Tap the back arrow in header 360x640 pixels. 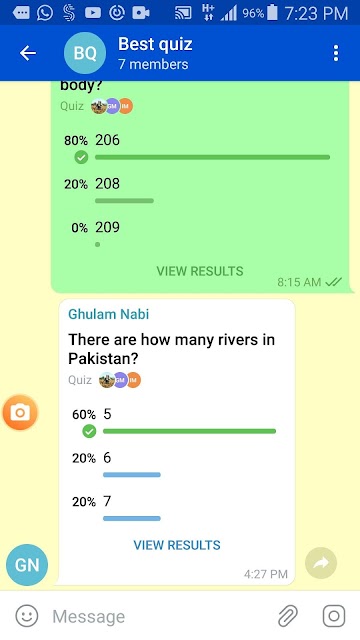click(28, 53)
